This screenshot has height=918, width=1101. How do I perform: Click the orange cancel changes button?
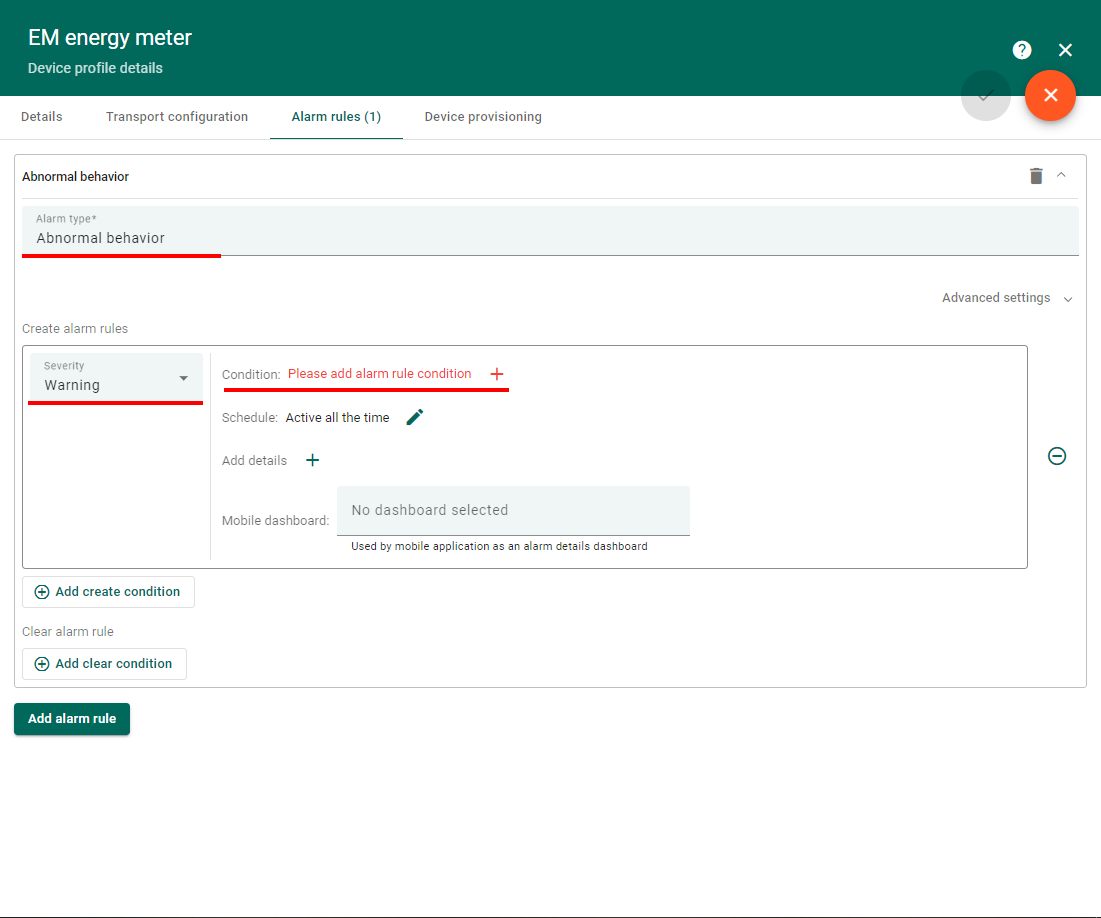click(1050, 96)
